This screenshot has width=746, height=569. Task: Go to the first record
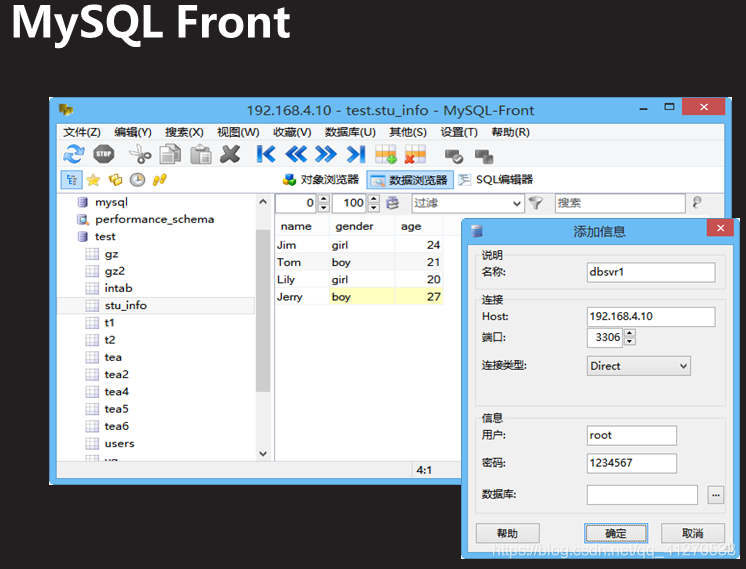point(265,154)
